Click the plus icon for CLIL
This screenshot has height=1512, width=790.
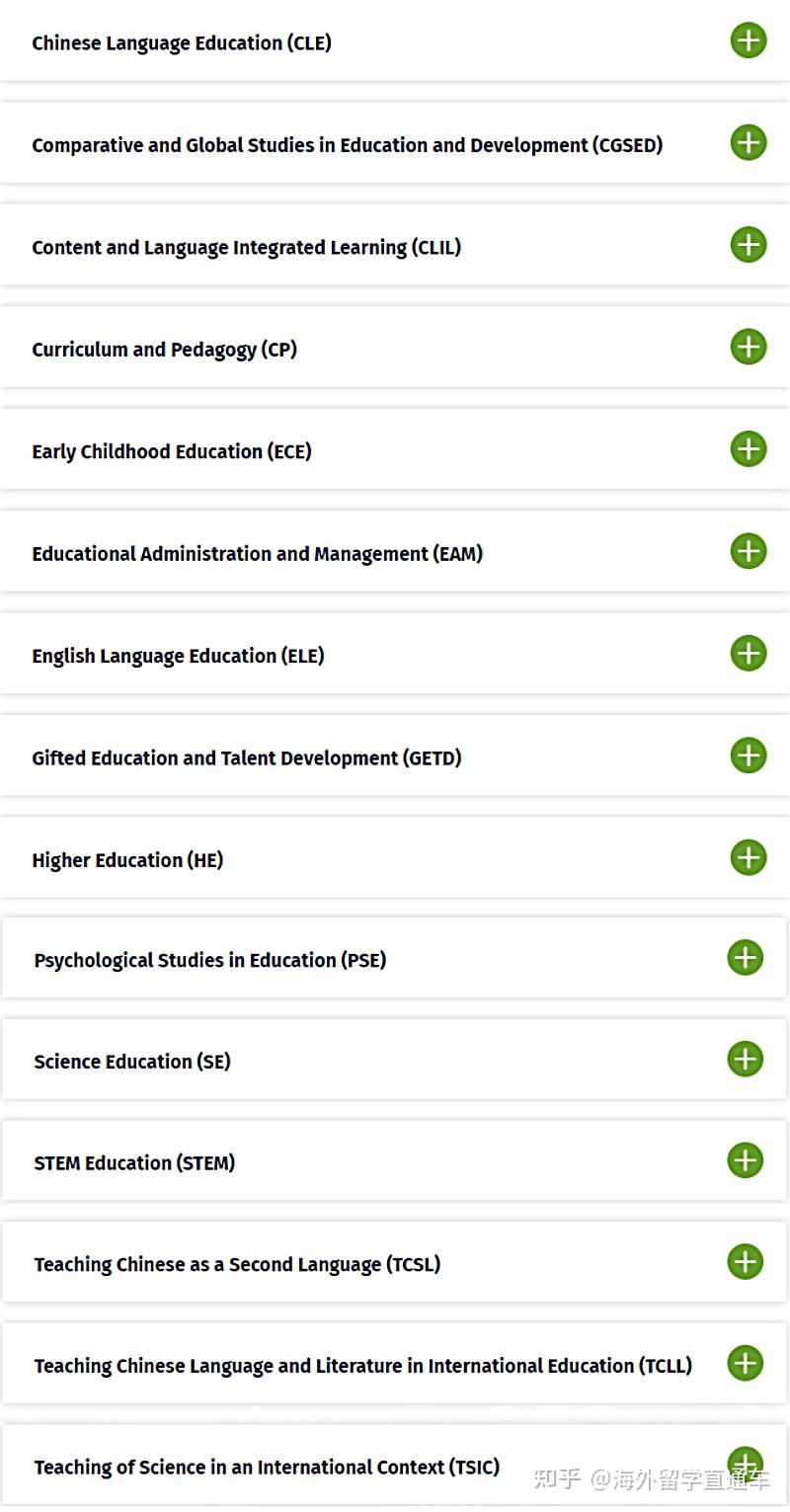pyautogui.click(x=748, y=244)
